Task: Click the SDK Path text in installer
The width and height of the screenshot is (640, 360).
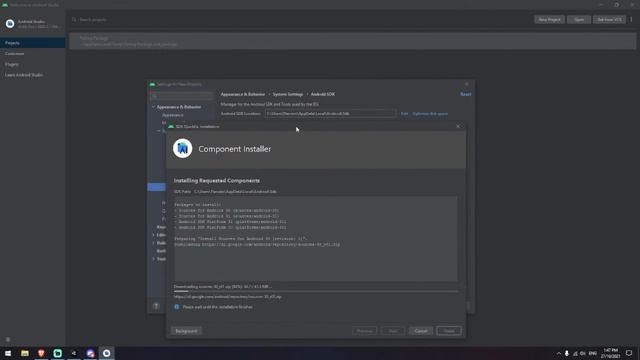Action: (x=225, y=191)
